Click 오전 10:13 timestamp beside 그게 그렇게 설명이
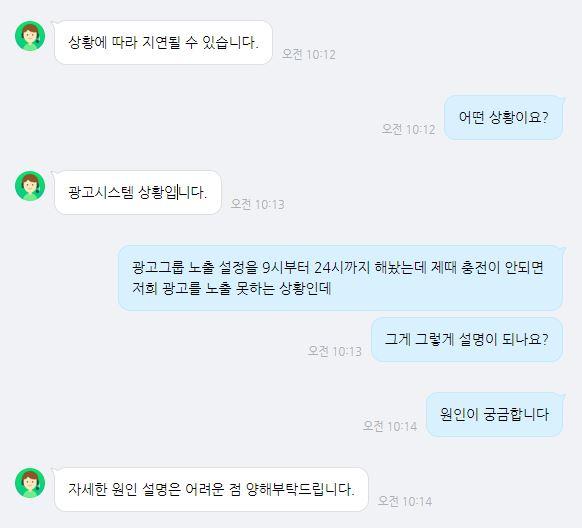The height and width of the screenshot is (528, 582). [335, 351]
